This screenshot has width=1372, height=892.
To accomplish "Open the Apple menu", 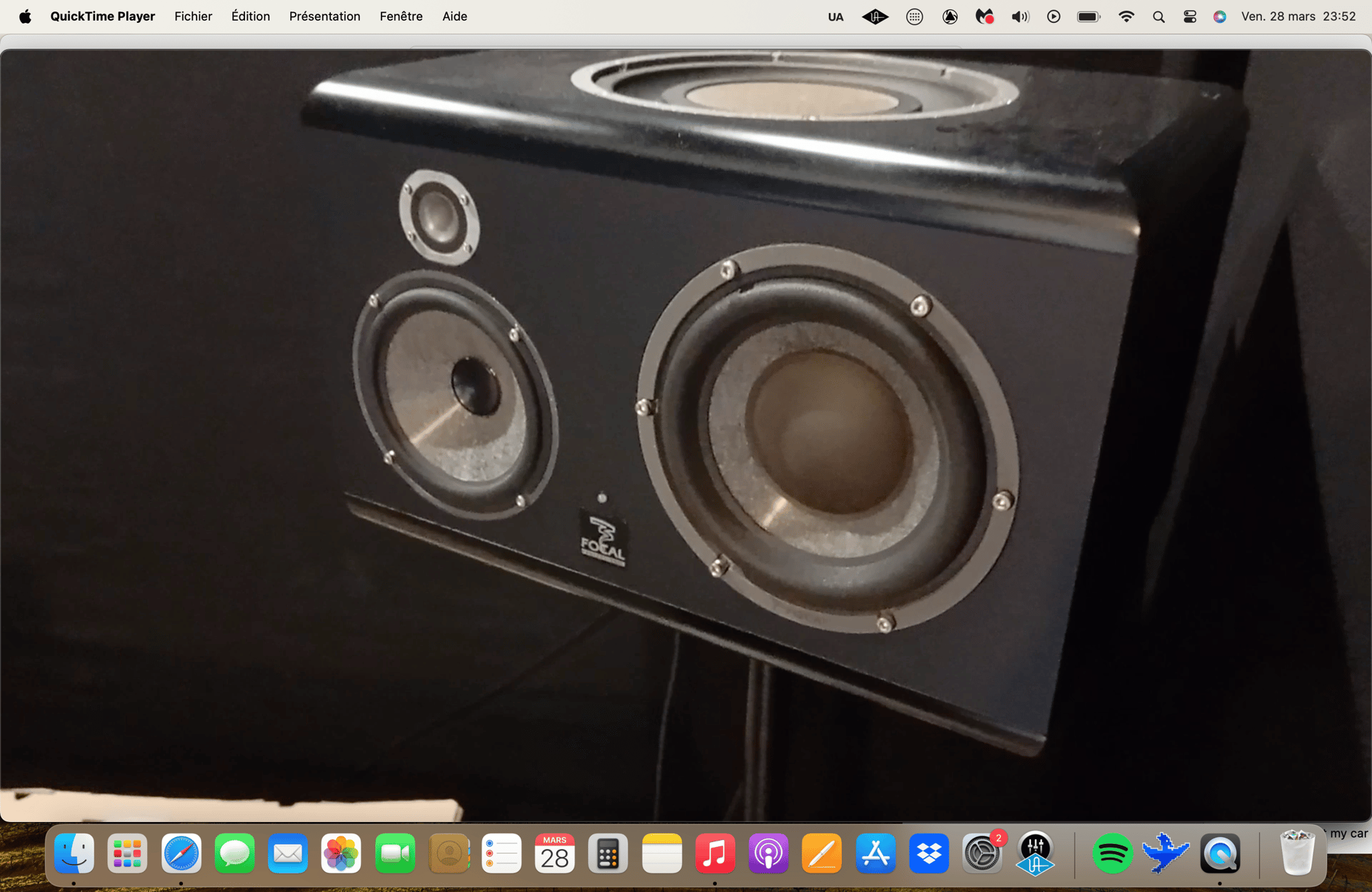I will point(25,16).
